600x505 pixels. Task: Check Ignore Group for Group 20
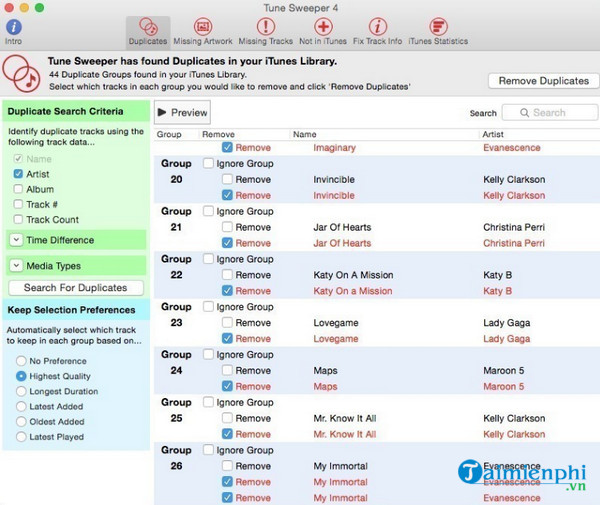coord(208,163)
